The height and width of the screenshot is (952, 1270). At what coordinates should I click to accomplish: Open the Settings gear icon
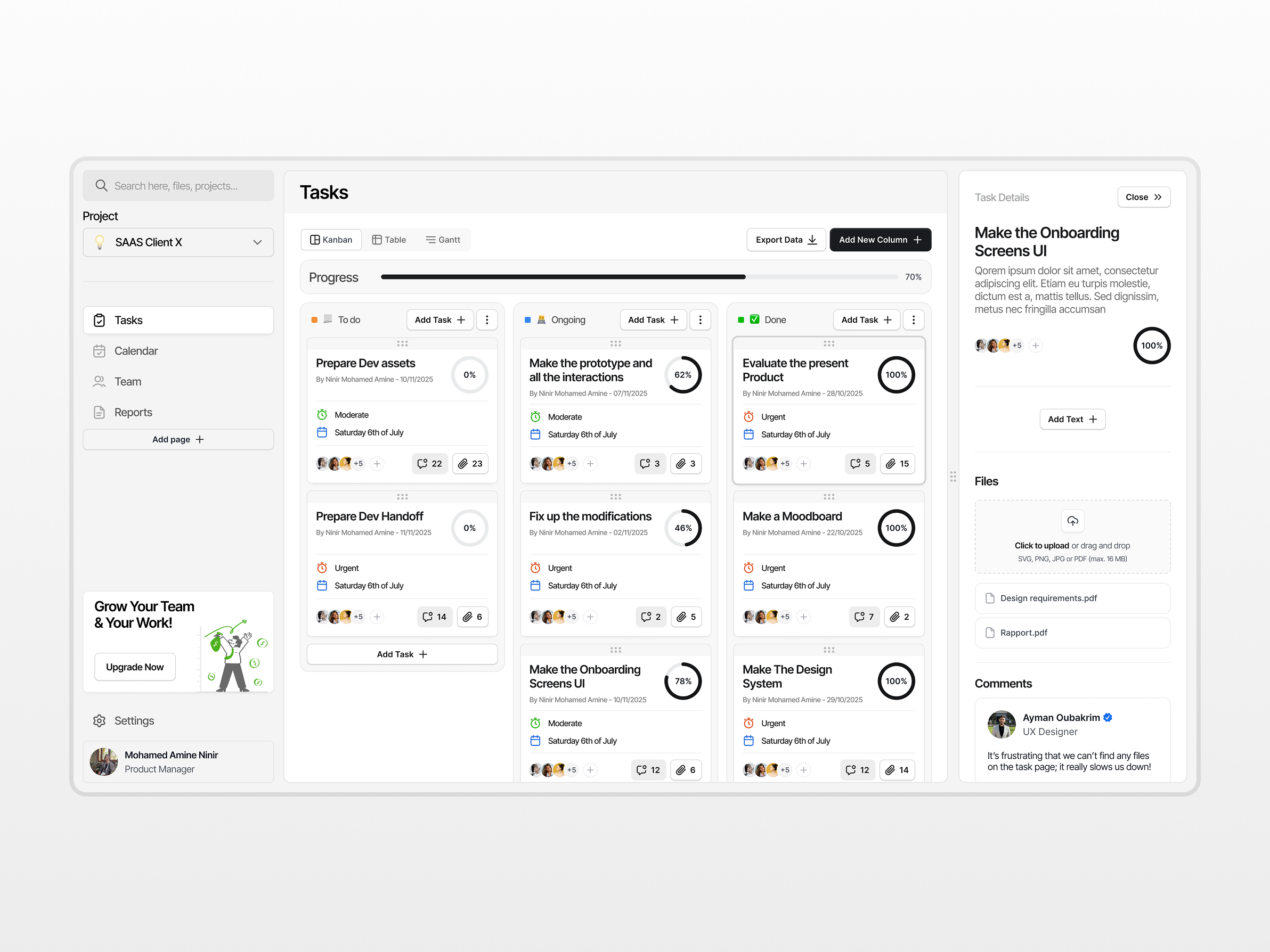pyautogui.click(x=100, y=720)
